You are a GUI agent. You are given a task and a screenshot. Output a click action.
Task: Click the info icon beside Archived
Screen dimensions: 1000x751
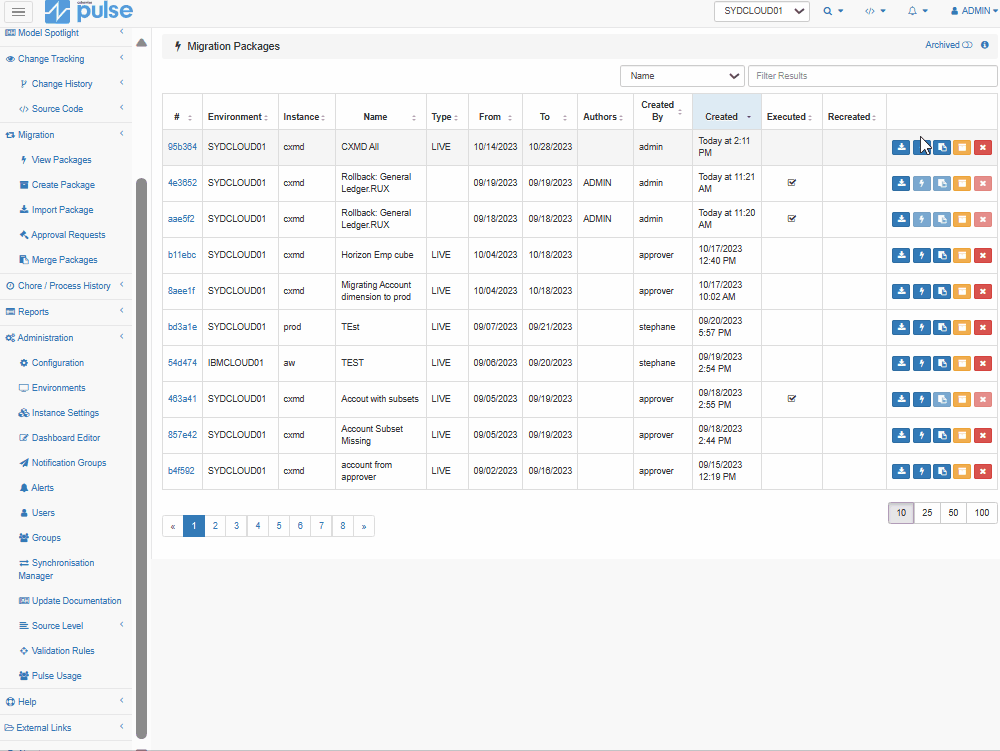[985, 45]
